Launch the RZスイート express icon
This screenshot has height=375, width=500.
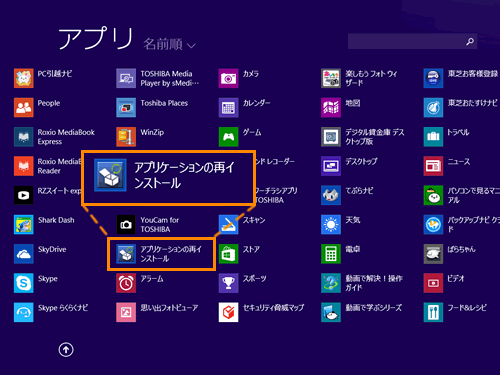pyautogui.click(x=24, y=195)
